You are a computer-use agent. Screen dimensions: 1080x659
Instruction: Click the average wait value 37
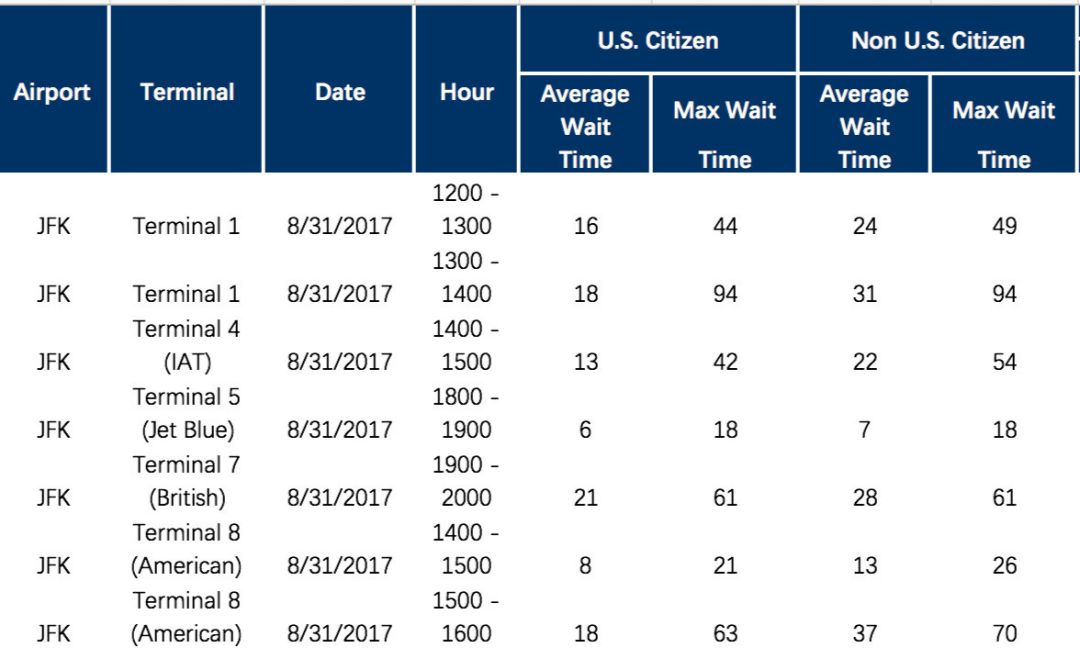pyautogui.click(x=864, y=634)
